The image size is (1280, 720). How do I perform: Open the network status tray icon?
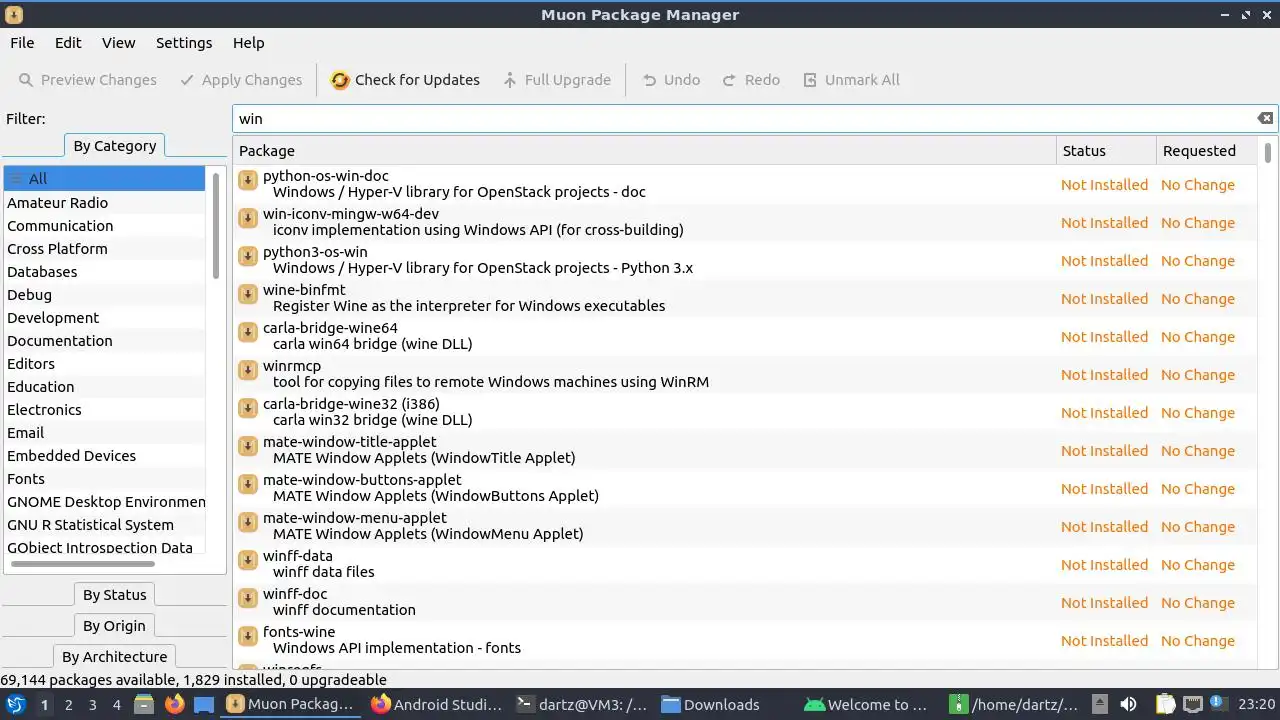1193,705
